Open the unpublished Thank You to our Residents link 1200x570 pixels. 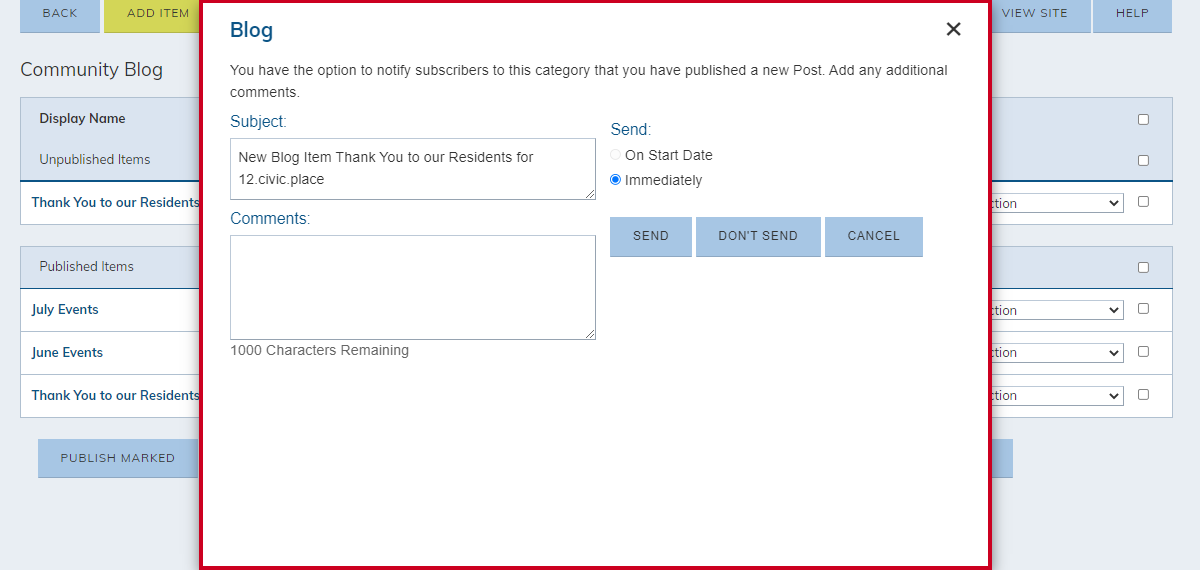pyautogui.click(x=115, y=203)
